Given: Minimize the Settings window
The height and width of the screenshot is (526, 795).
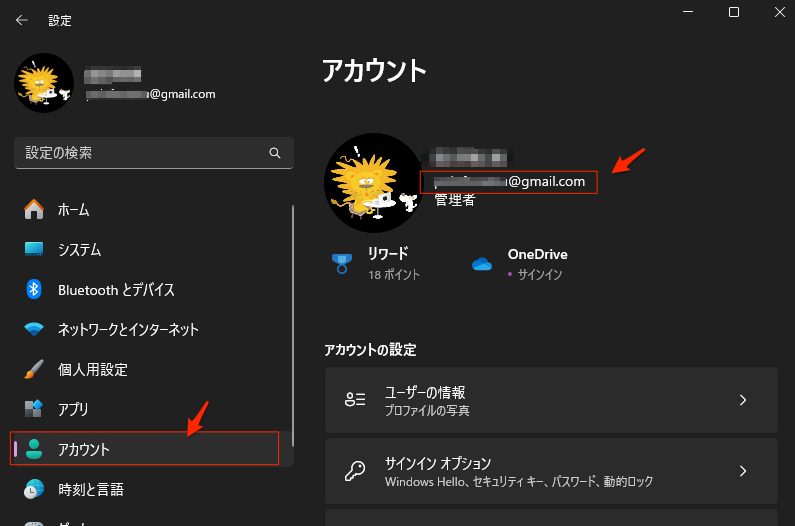Looking at the screenshot, I should [688, 12].
